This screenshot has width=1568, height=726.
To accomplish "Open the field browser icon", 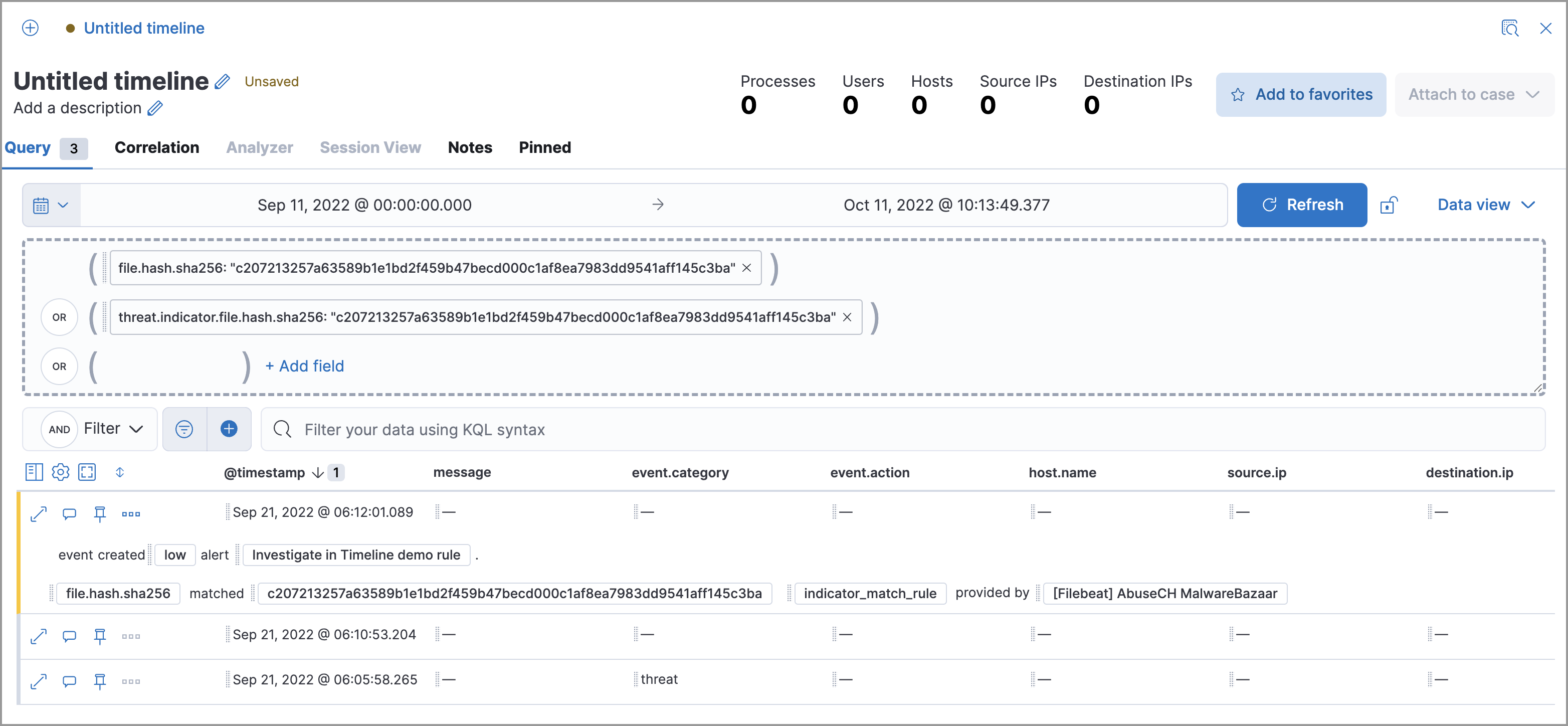I will pyautogui.click(x=34, y=472).
